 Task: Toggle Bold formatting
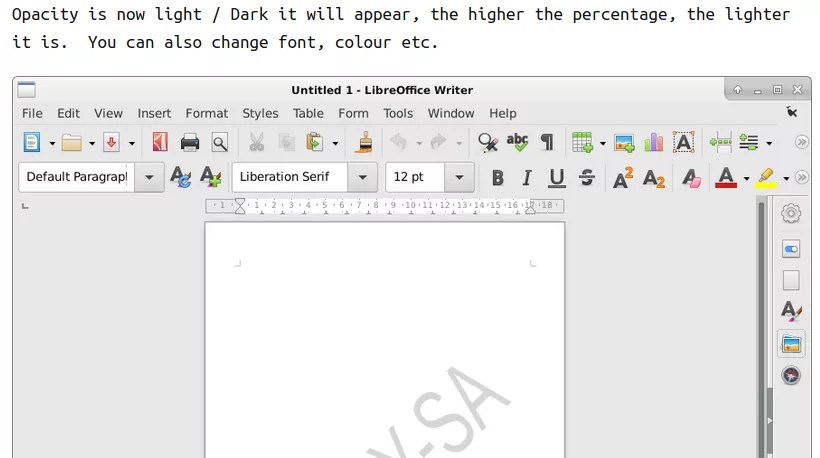498,178
